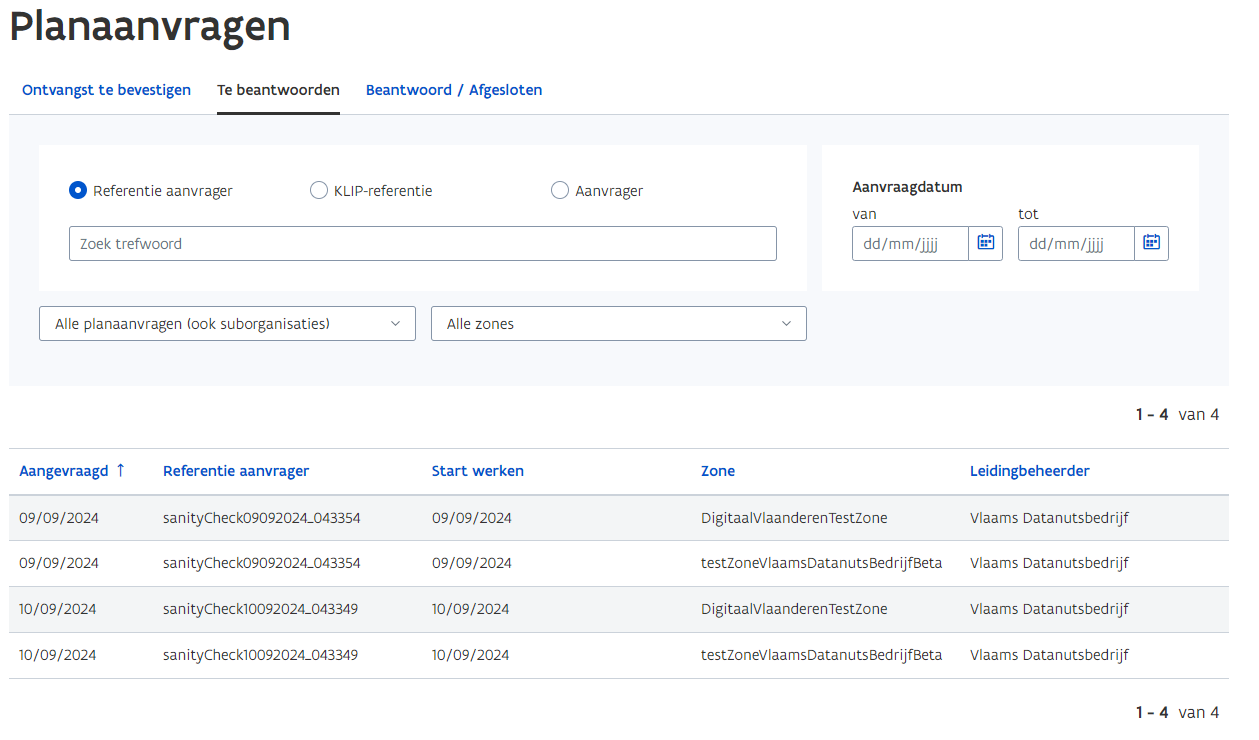Click the Aangevraagd sort arrow
This screenshot has width=1259, height=740.
point(121,471)
